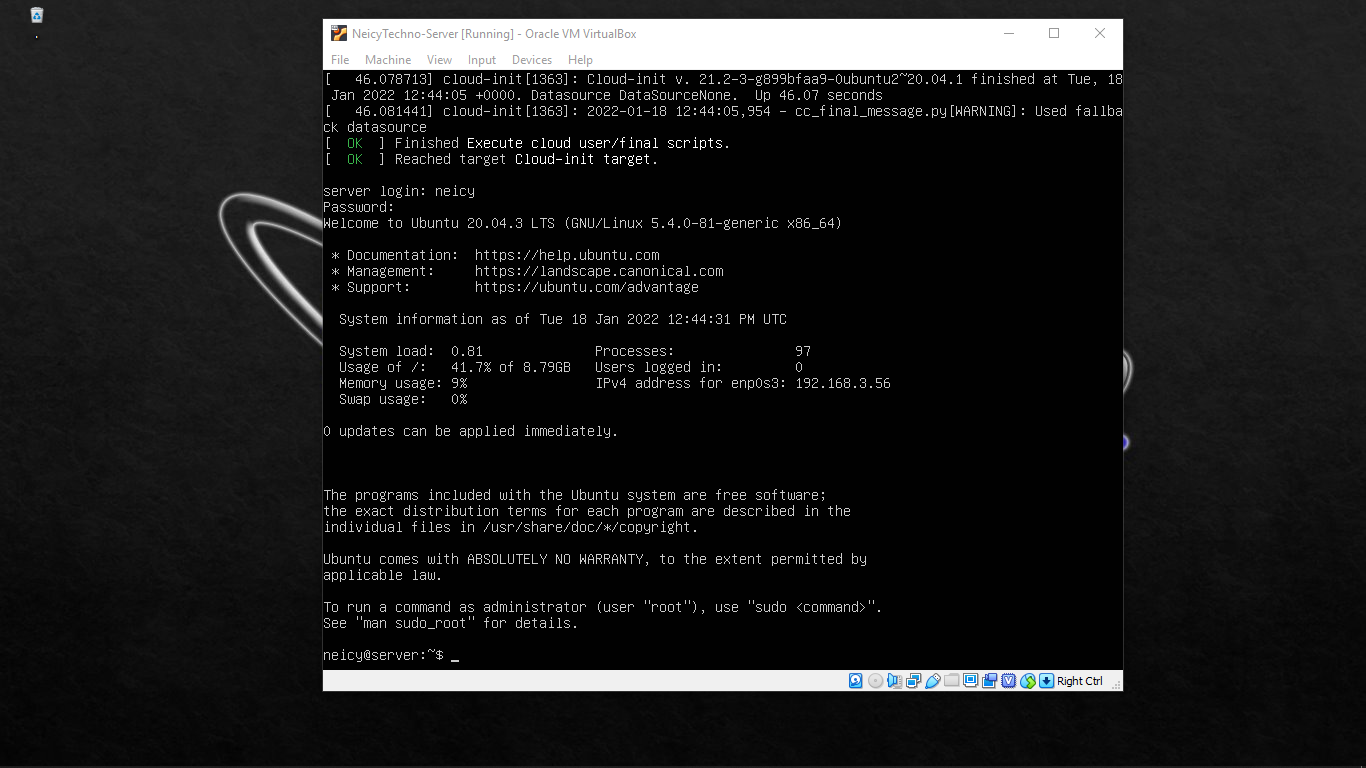Click the resize grip in status bar corner

point(1116,684)
